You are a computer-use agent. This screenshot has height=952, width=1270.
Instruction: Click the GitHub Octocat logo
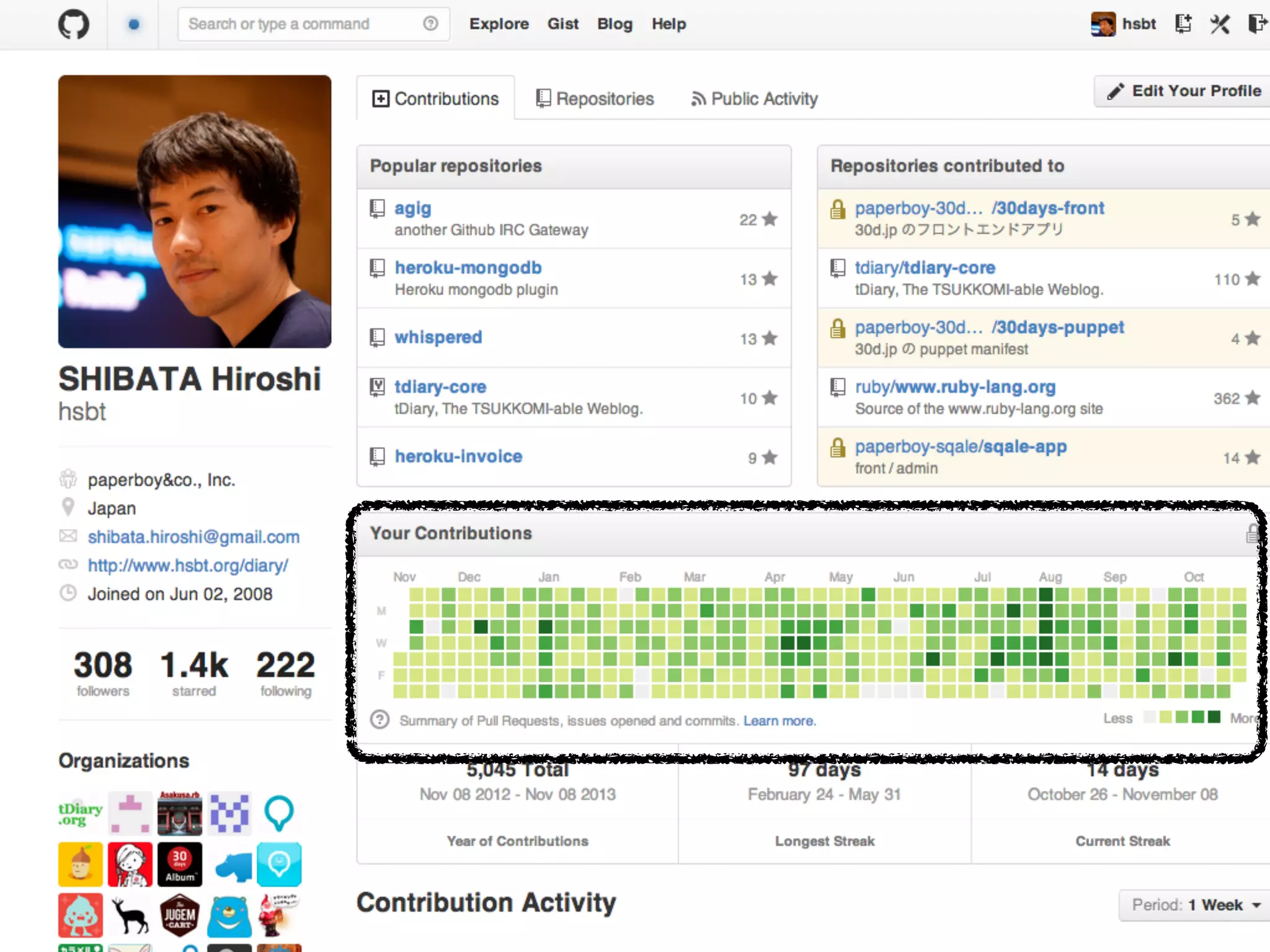click(x=73, y=25)
